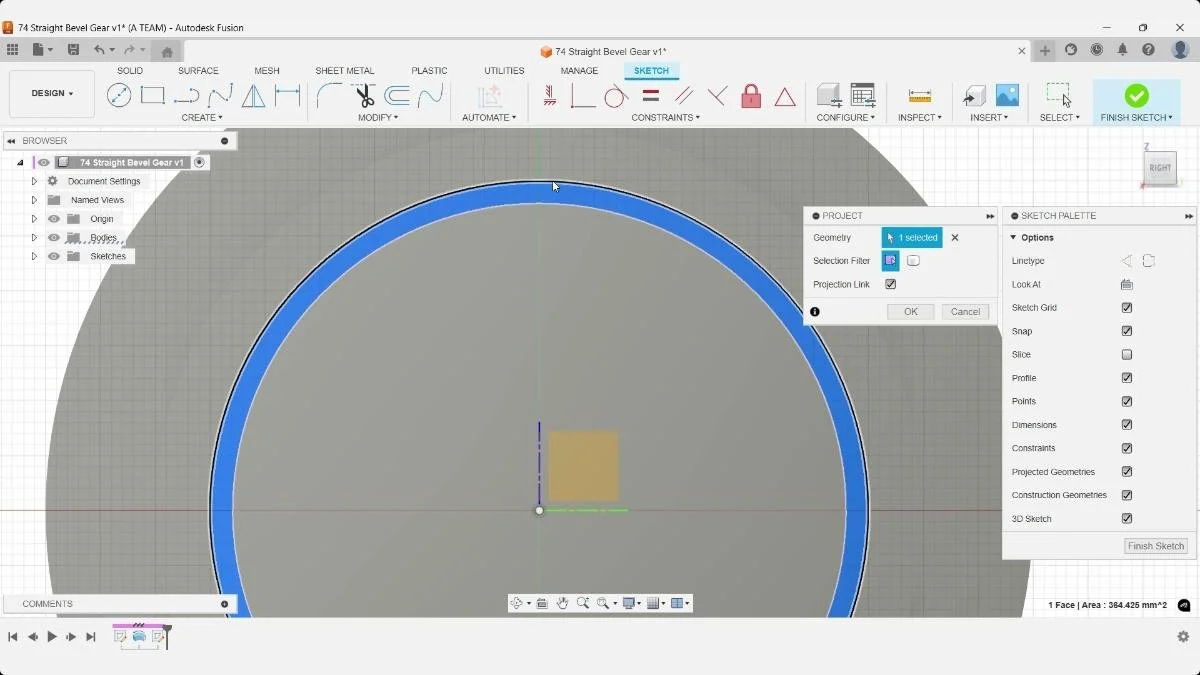Click the Finish Sketch button in palette
The width and height of the screenshot is (1200, 675).
click(1156, 546)
